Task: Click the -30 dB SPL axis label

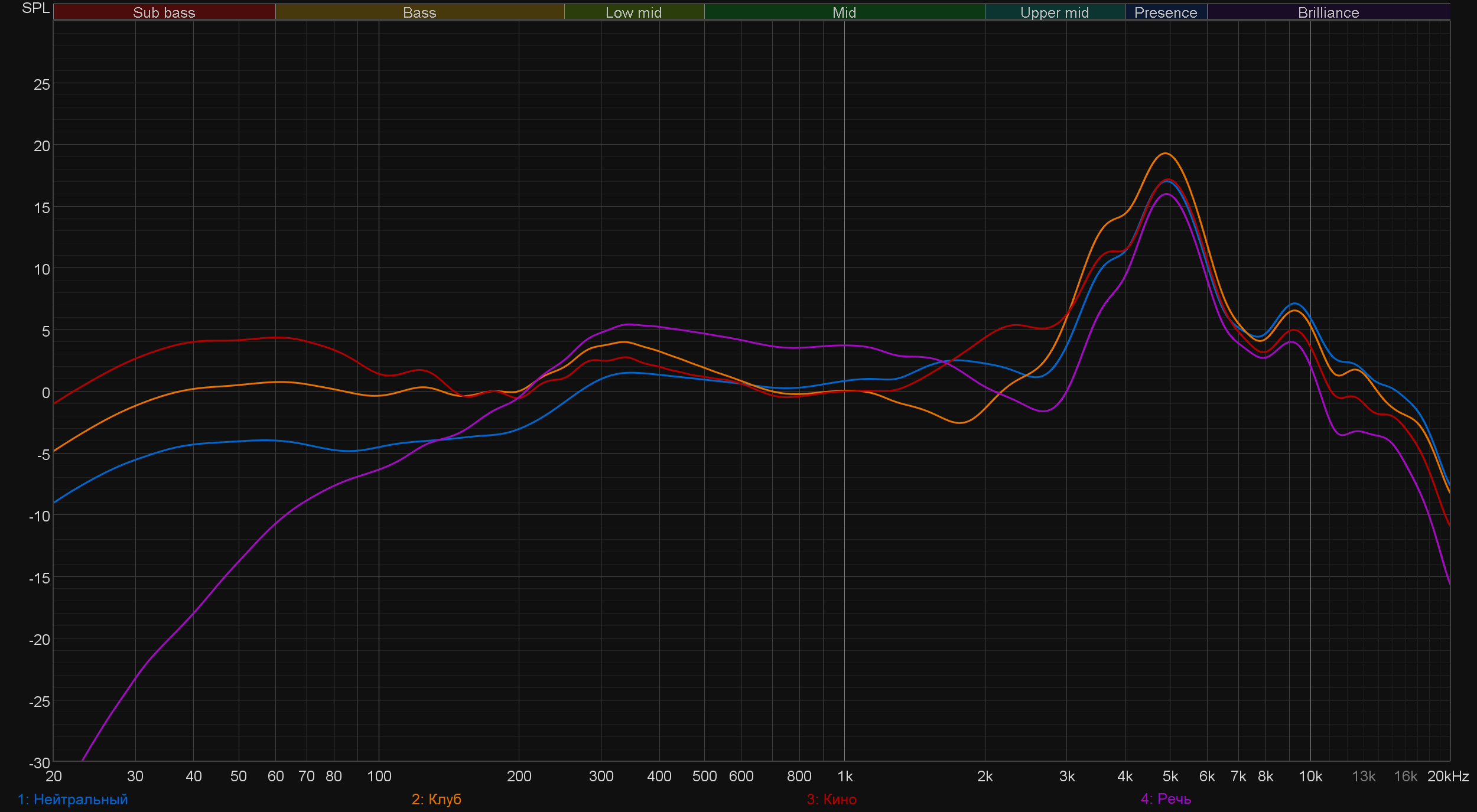Action: (x=40, y=763)
